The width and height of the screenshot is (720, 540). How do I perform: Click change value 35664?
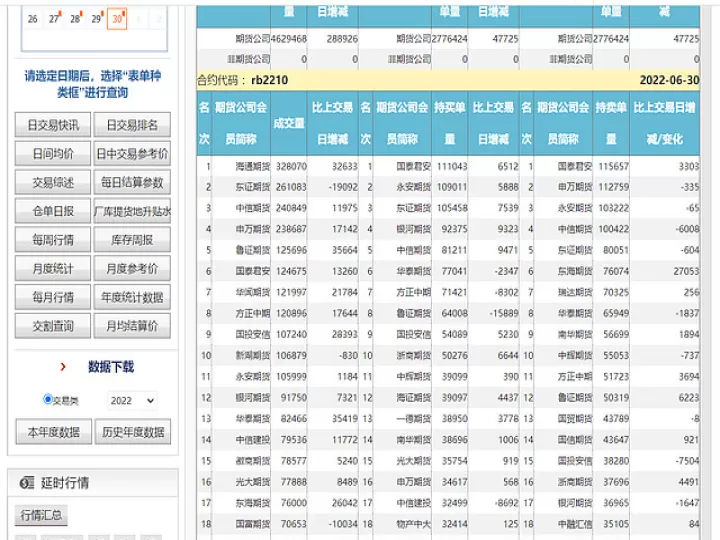point(345,250)
